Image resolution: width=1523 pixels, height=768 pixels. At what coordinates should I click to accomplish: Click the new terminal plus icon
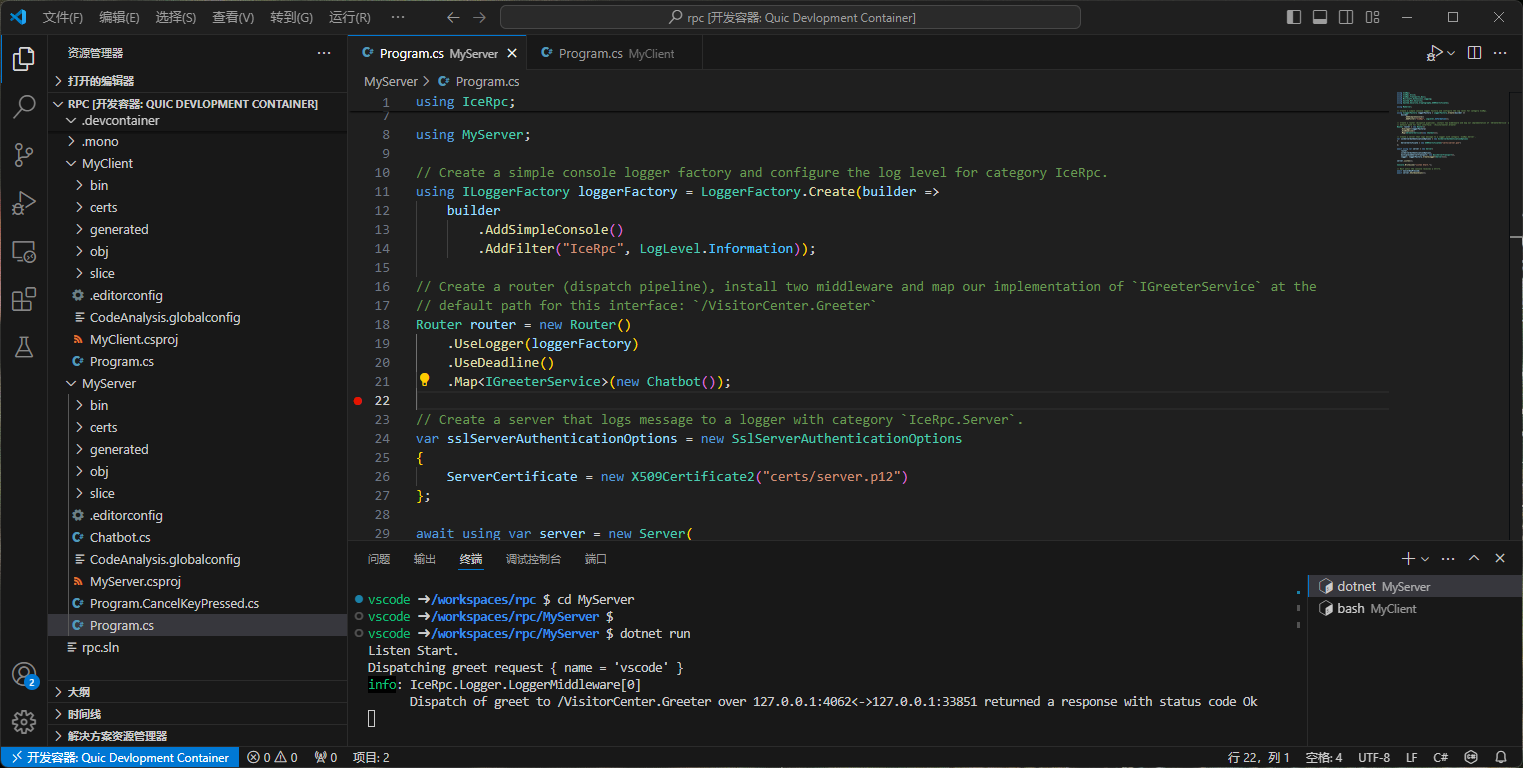(x=1408, y=559)
